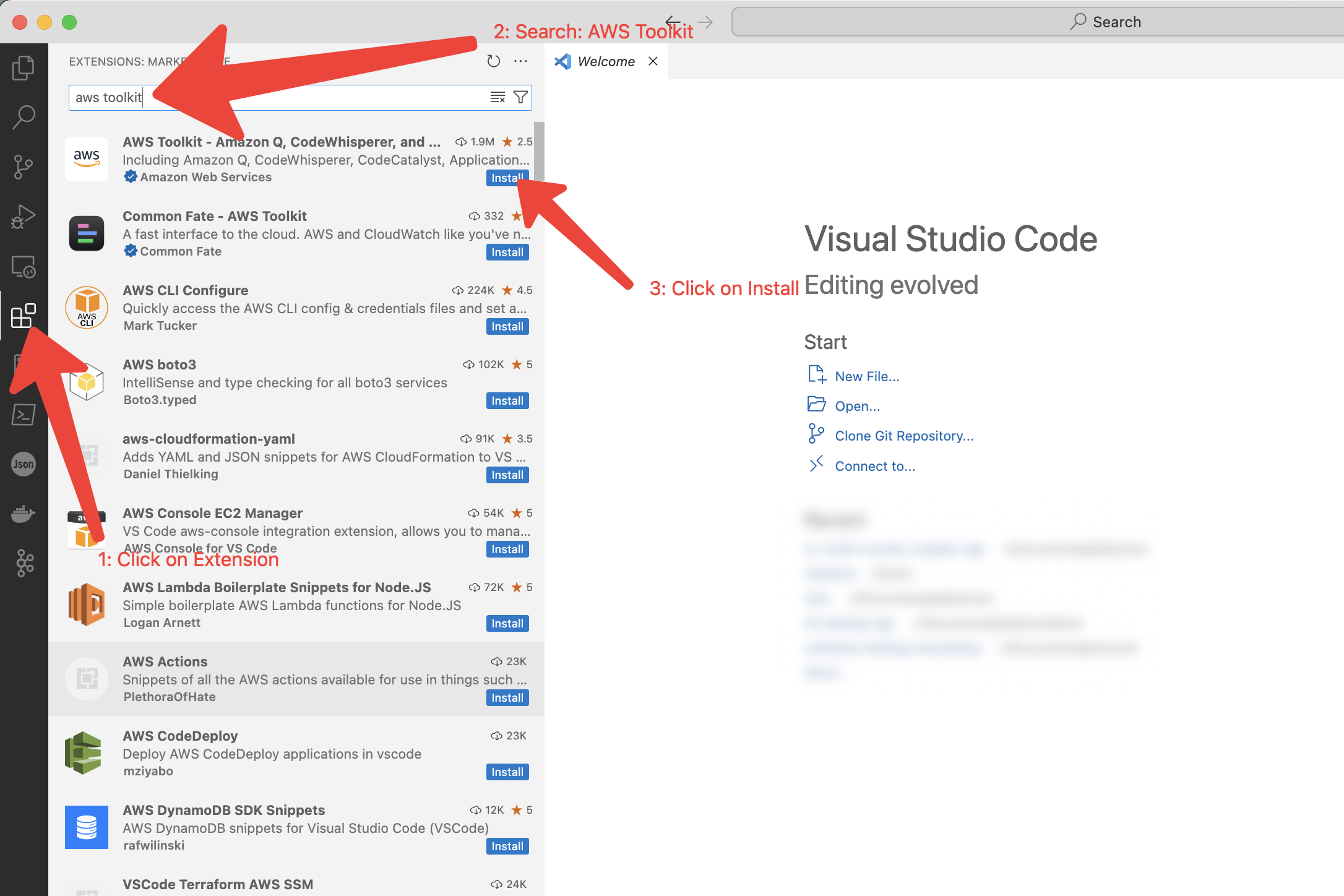Open AWS Actions extension title

[x=165, y=661]
